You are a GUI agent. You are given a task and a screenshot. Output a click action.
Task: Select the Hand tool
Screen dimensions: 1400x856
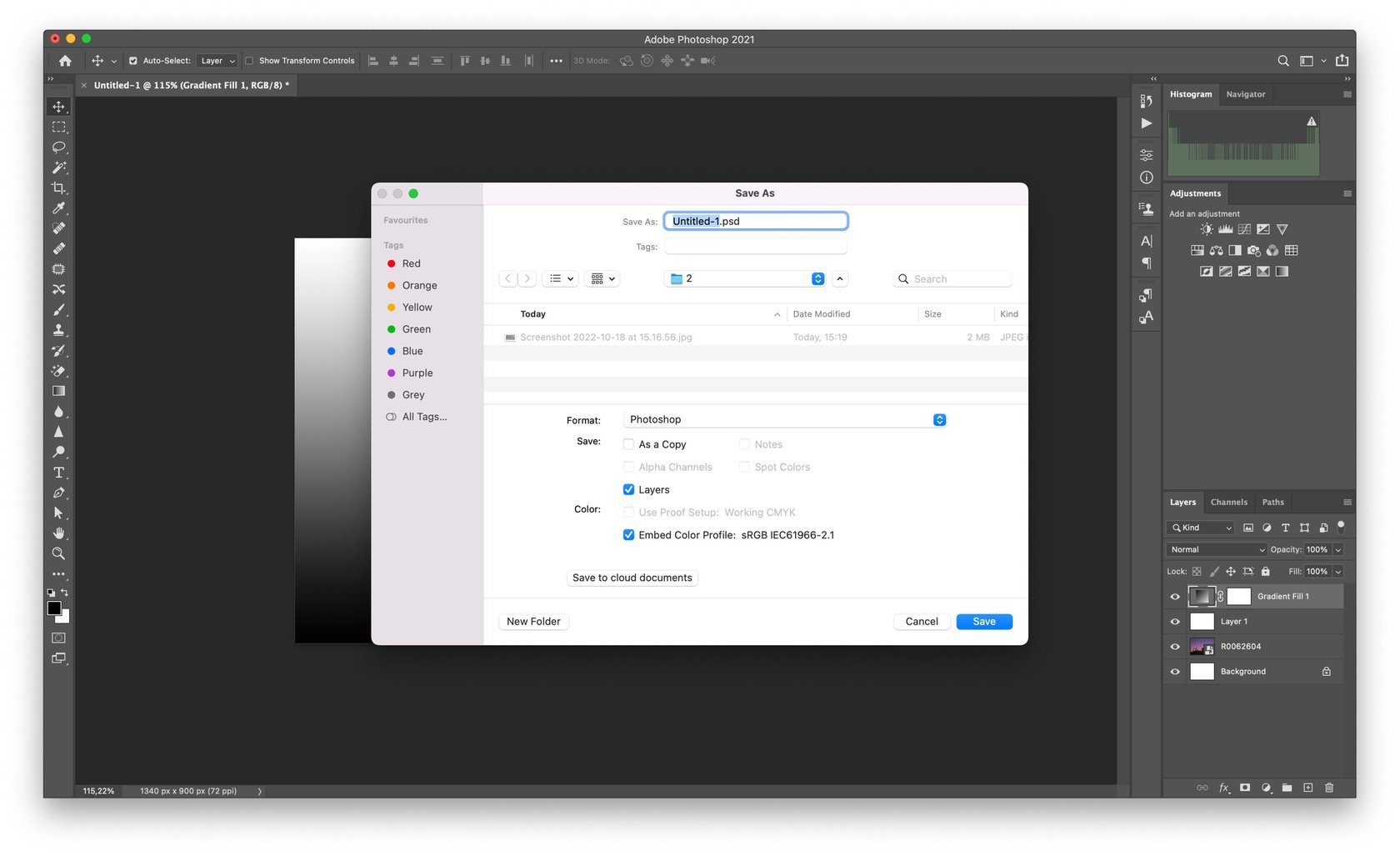(x=58, y=533)
